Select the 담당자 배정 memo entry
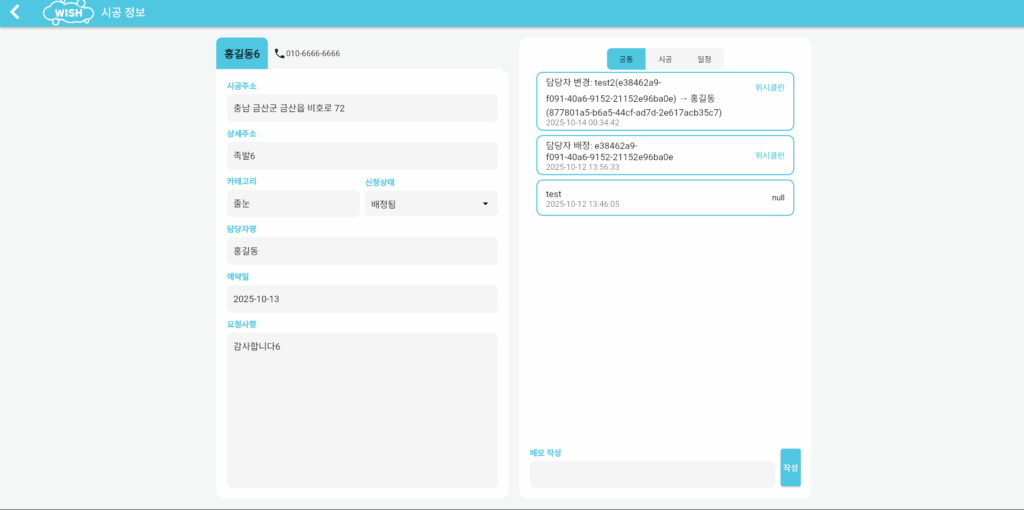Image resolution: width=1024 pixels, height=510 pixels. click(x=664, y=155)
